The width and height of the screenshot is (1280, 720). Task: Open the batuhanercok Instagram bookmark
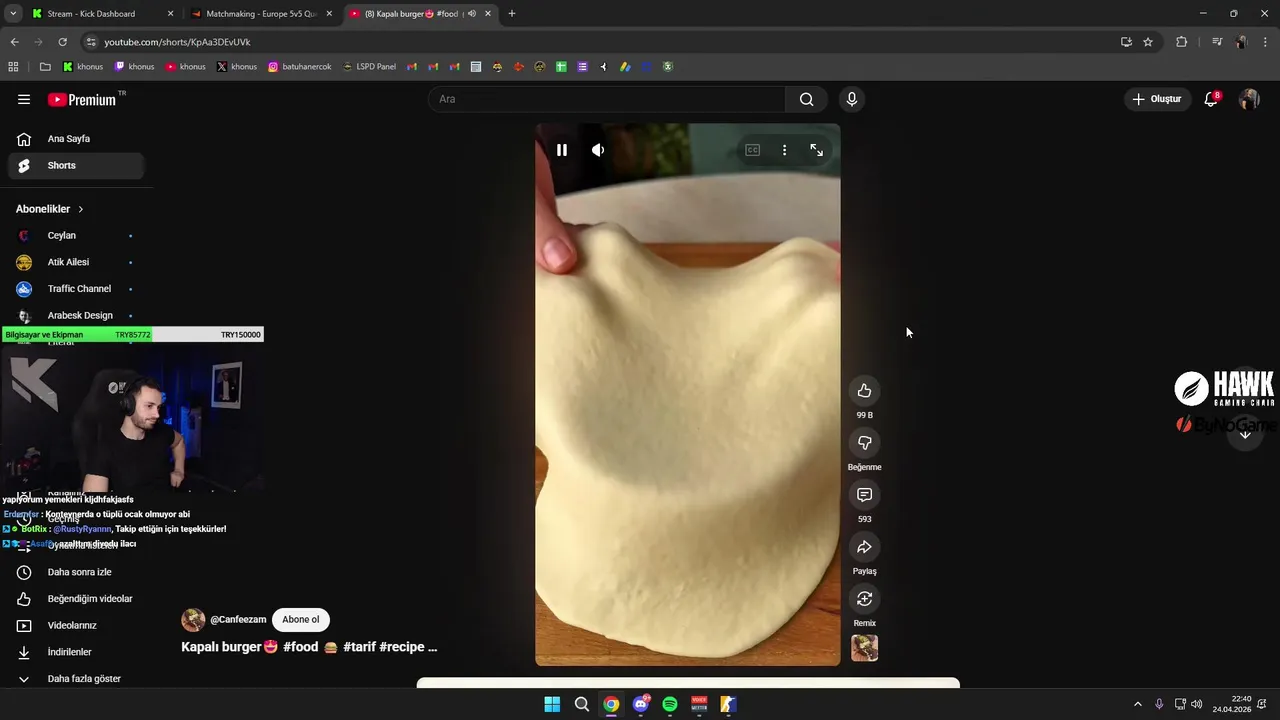[x=302, y=67]
